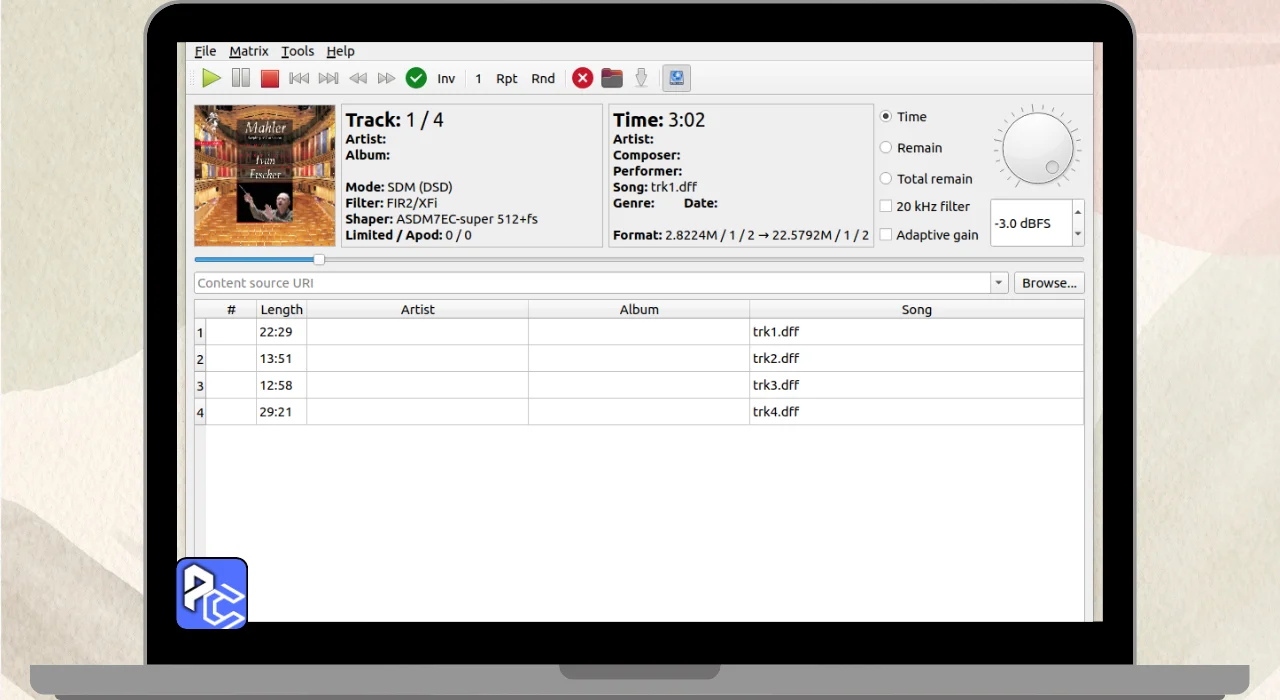1280x700 pixels.
Task: Pause playback with the pause icon
Action: (241, 78)
